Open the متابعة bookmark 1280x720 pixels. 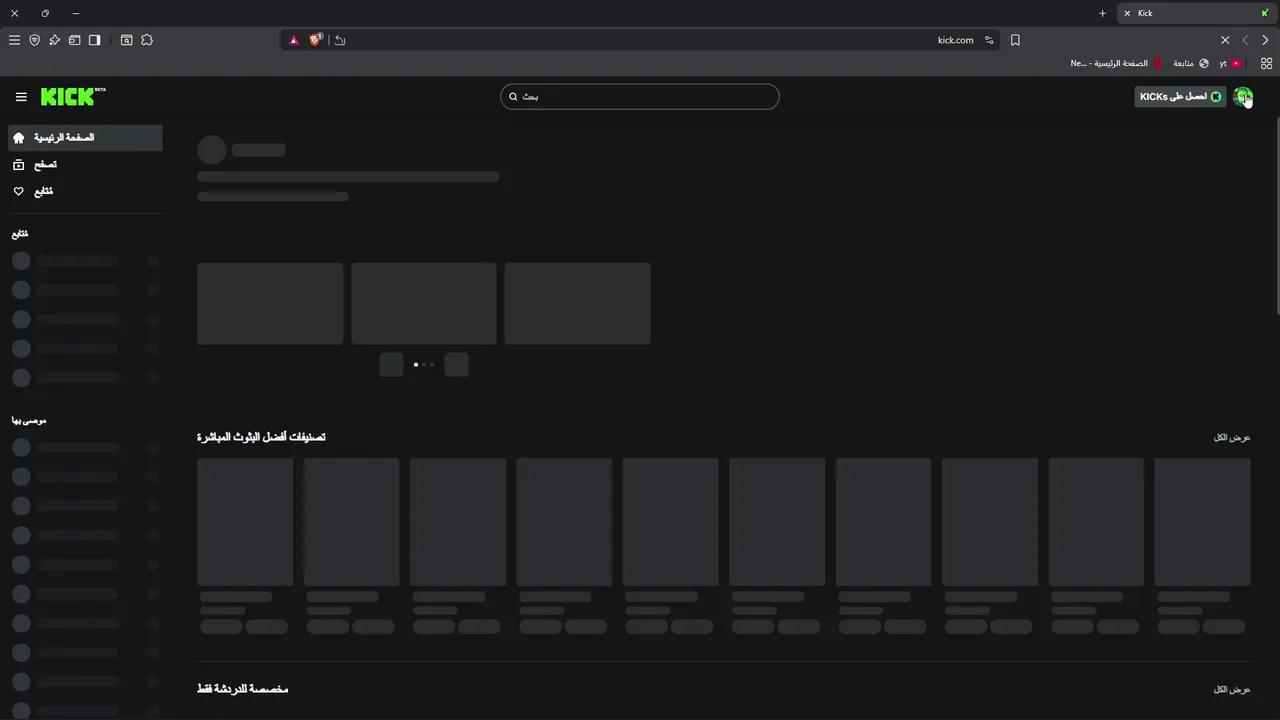click(x=1190, y=63)
